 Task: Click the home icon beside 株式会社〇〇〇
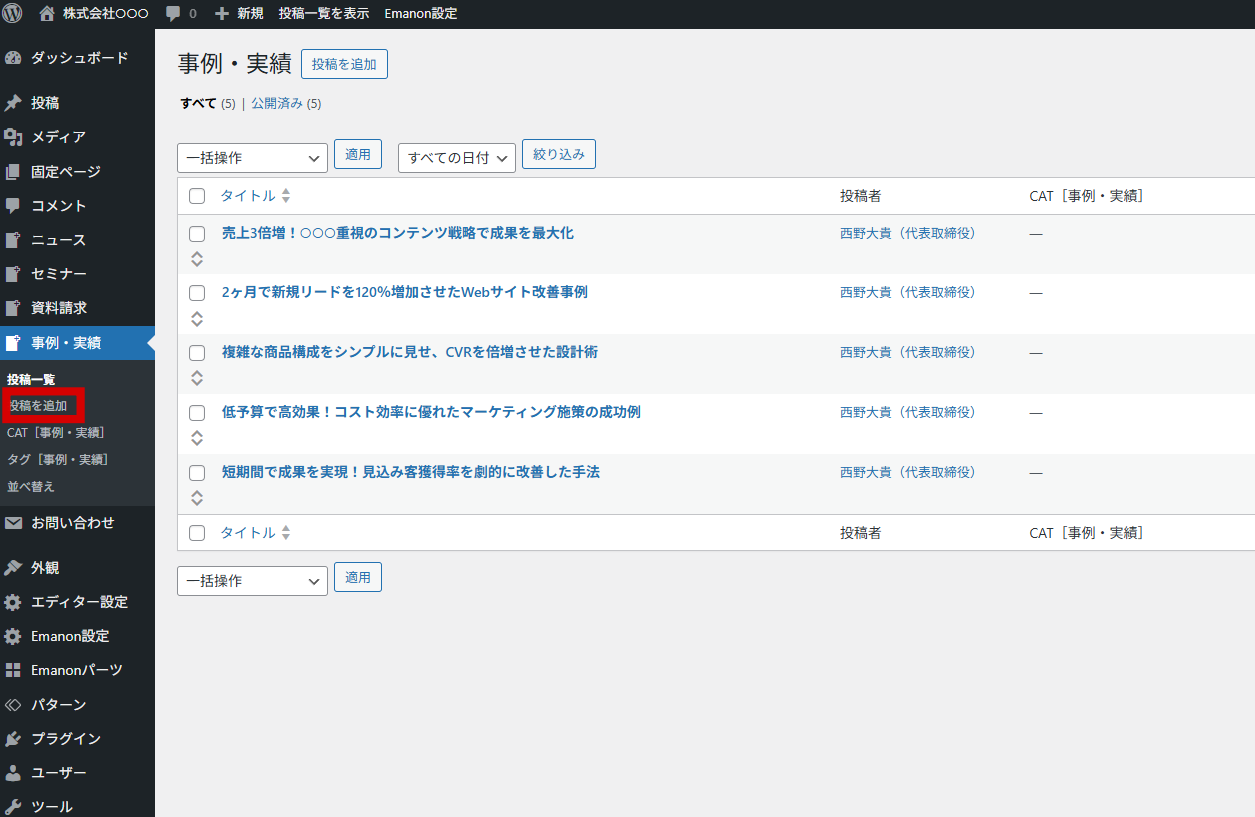tap(47, 14)
